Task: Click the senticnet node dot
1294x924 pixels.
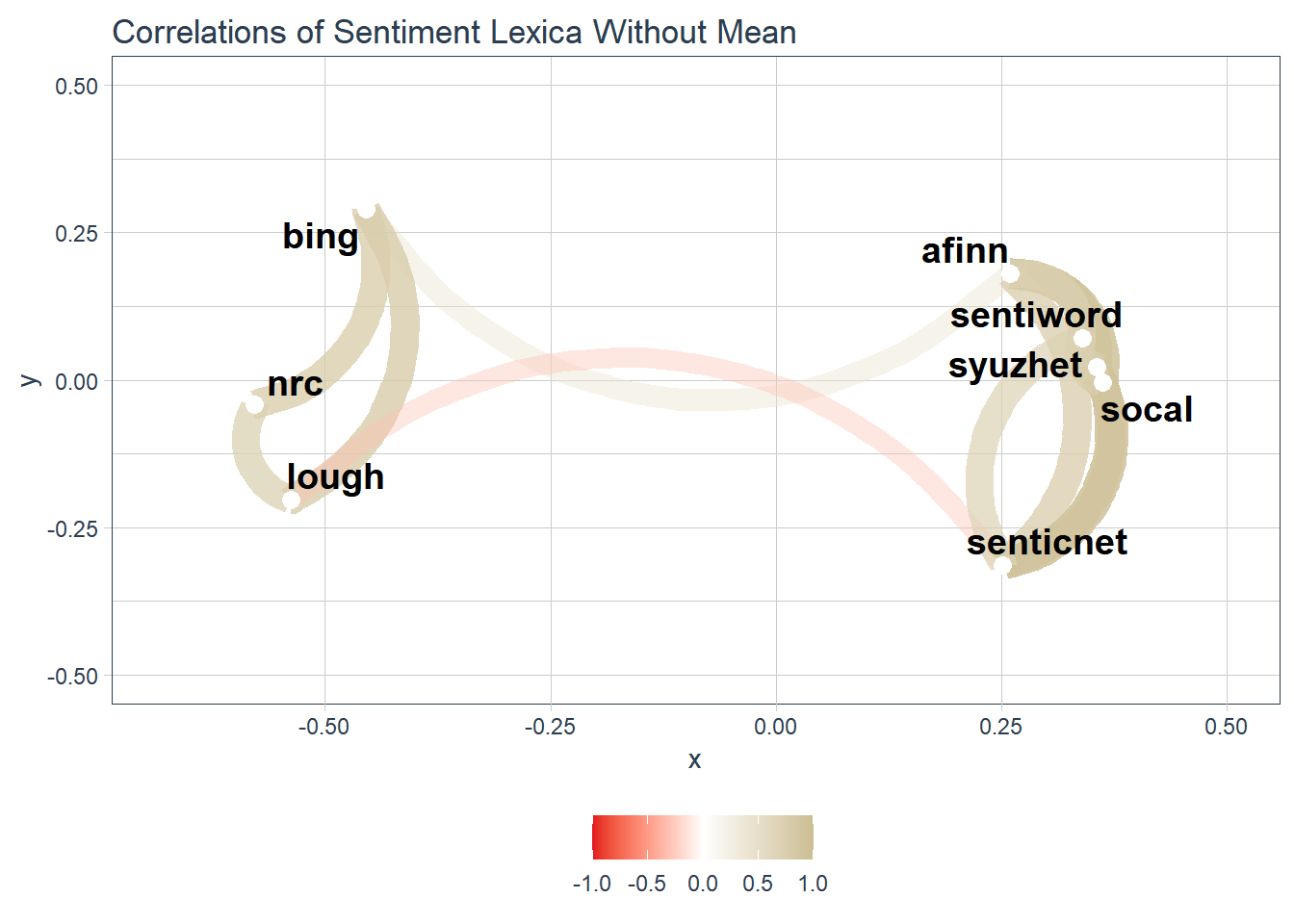Action: (x=1002, y=565)
